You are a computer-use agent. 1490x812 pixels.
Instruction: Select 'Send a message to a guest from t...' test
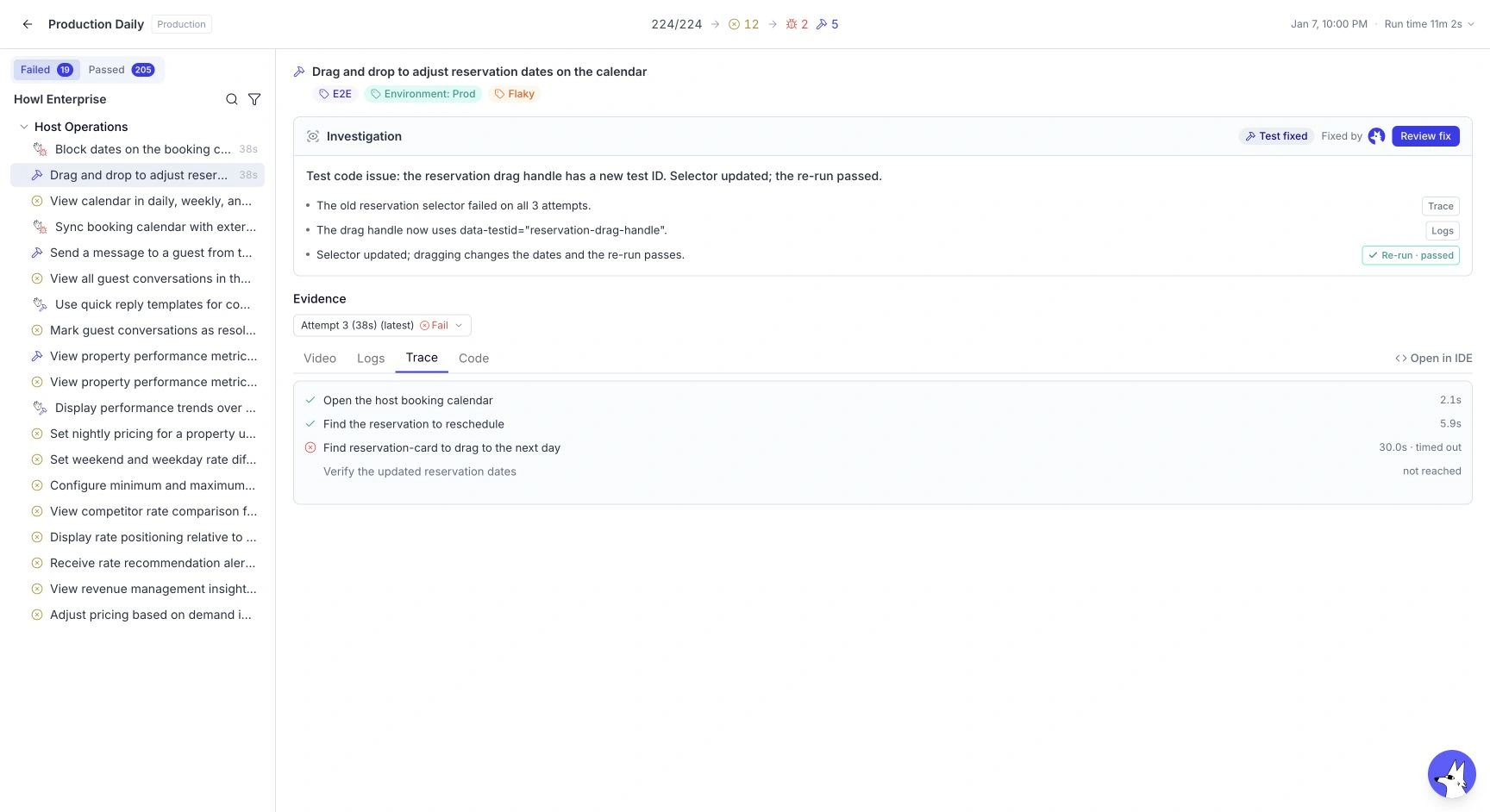click(138, 253)
